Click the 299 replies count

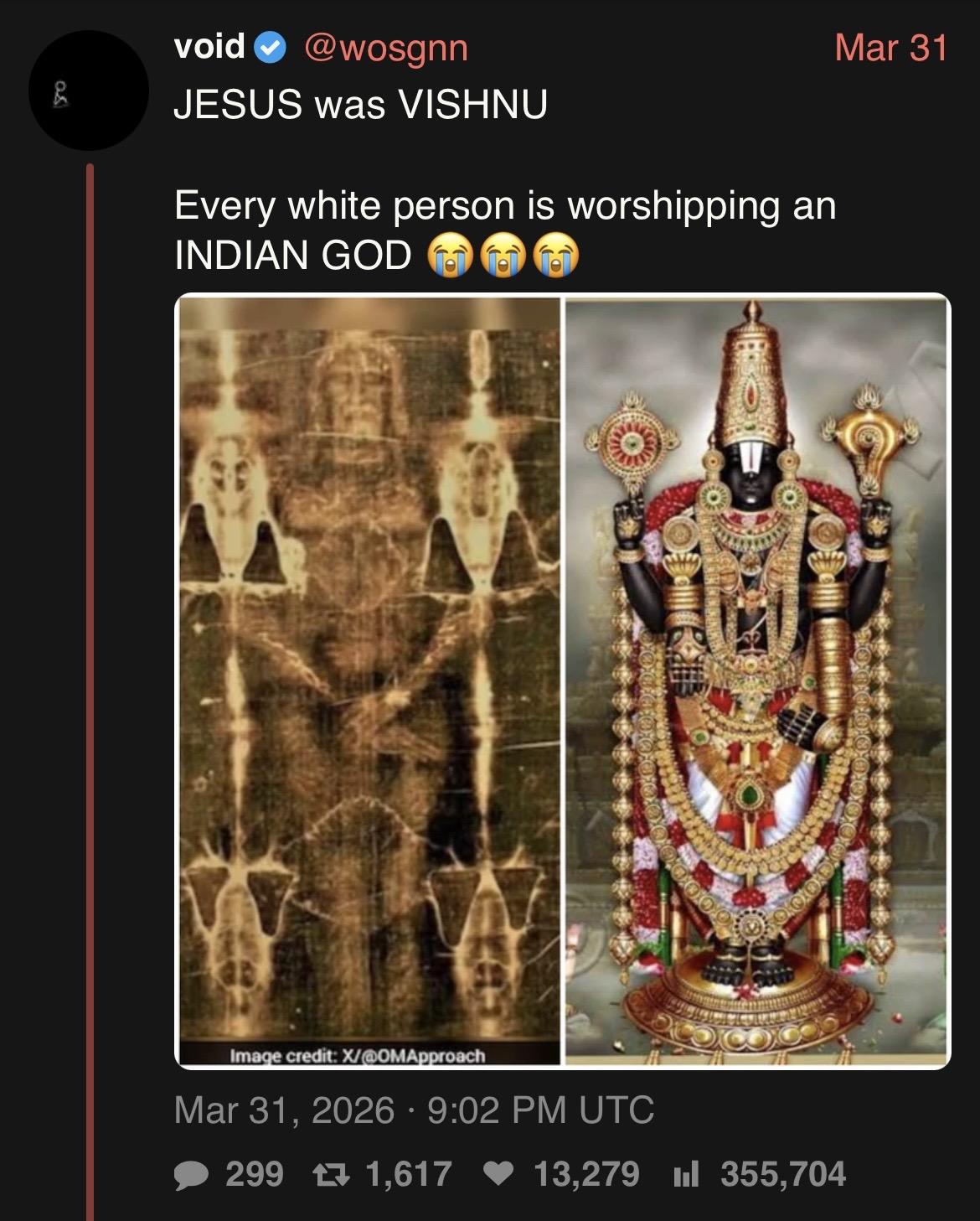(255, 1174)
